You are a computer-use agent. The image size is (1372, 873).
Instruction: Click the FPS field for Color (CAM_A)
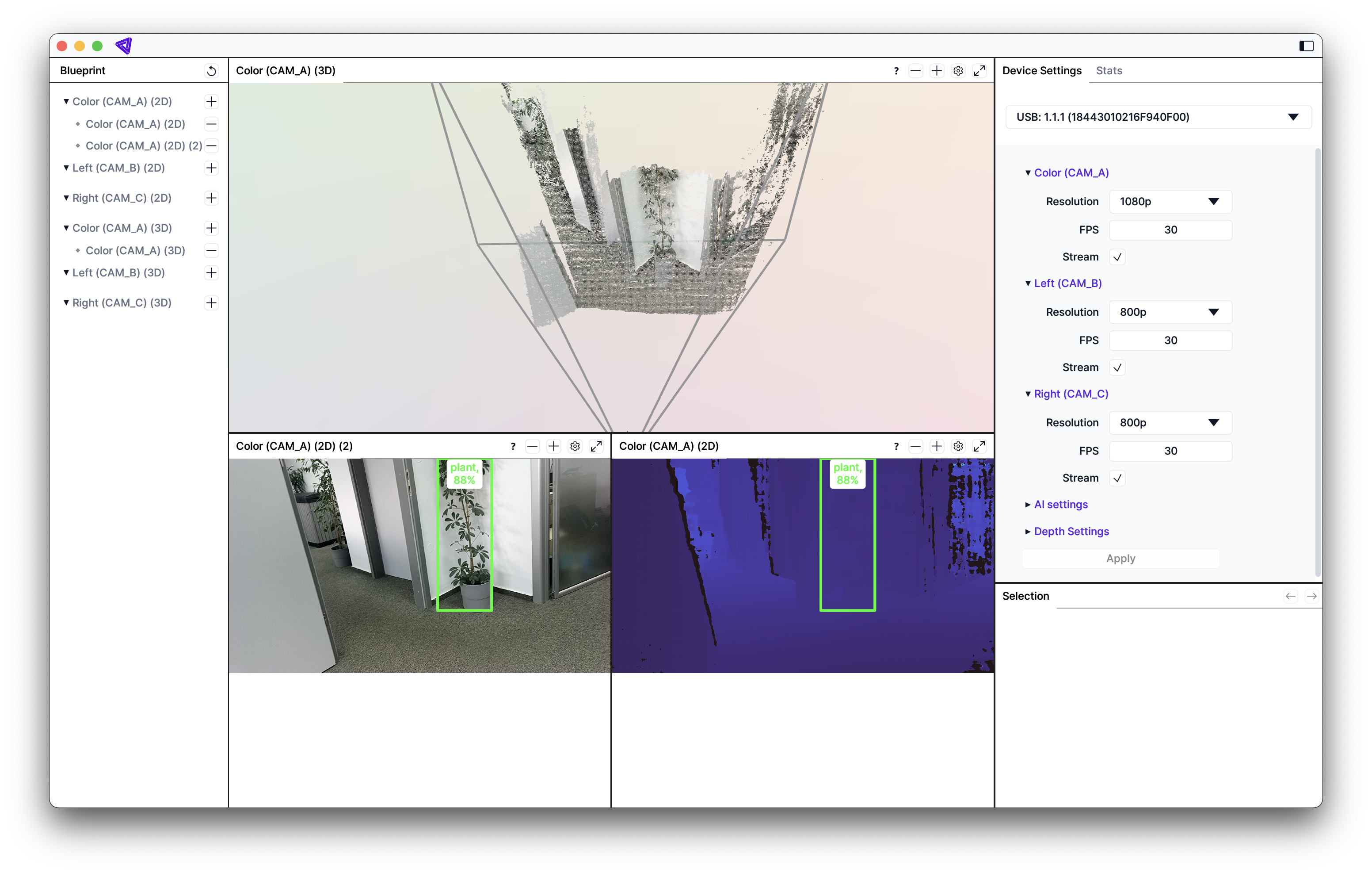(1170, 229)
